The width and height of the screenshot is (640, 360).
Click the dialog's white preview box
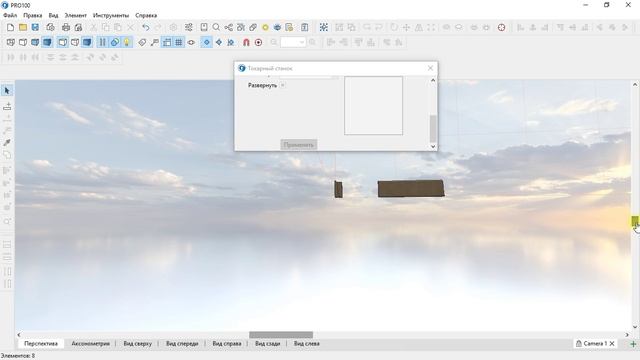(373, 105)
